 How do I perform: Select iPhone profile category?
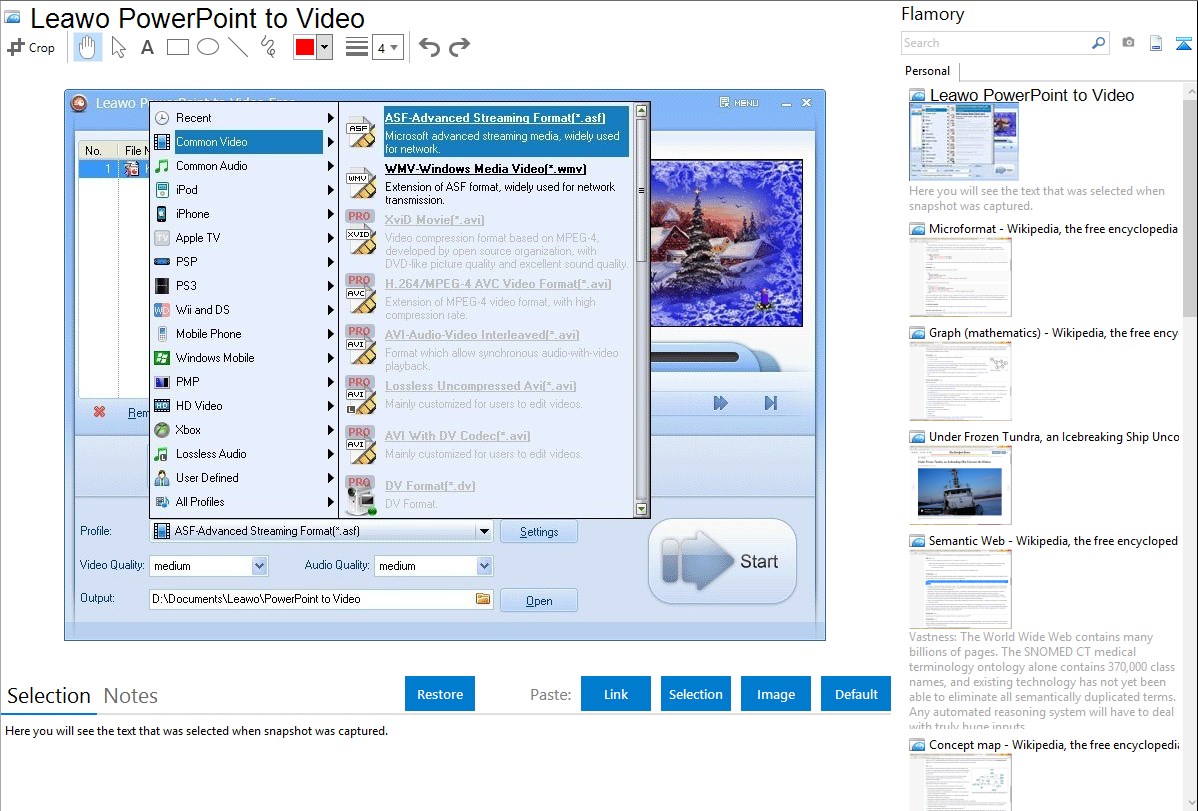point(244,214)
